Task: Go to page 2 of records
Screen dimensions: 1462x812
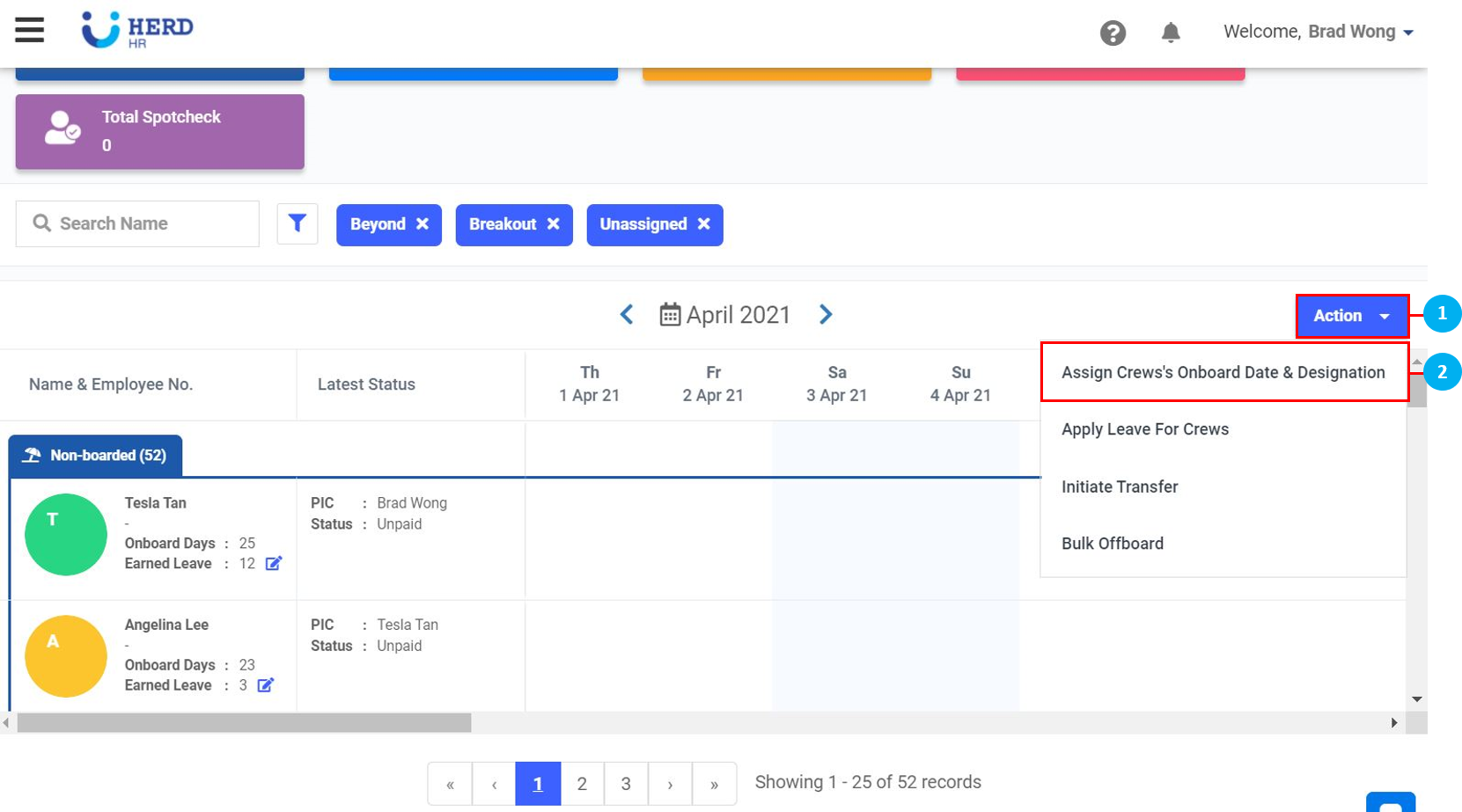Action: point(582,783)
